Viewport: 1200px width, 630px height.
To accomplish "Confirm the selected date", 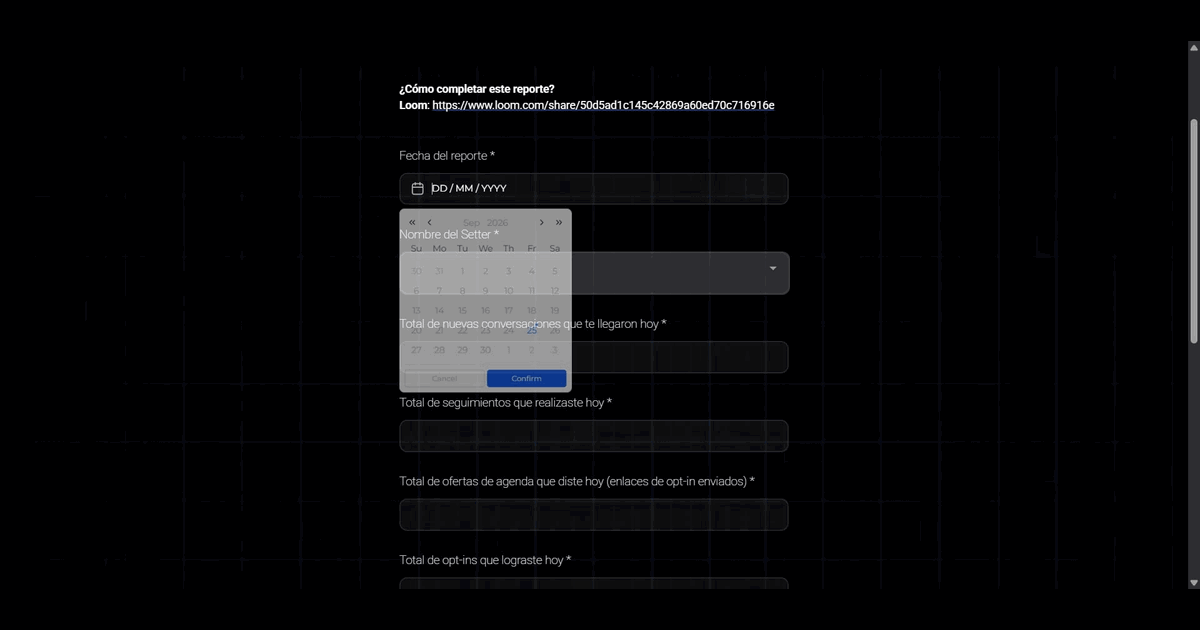I will (x=526, y=378).
